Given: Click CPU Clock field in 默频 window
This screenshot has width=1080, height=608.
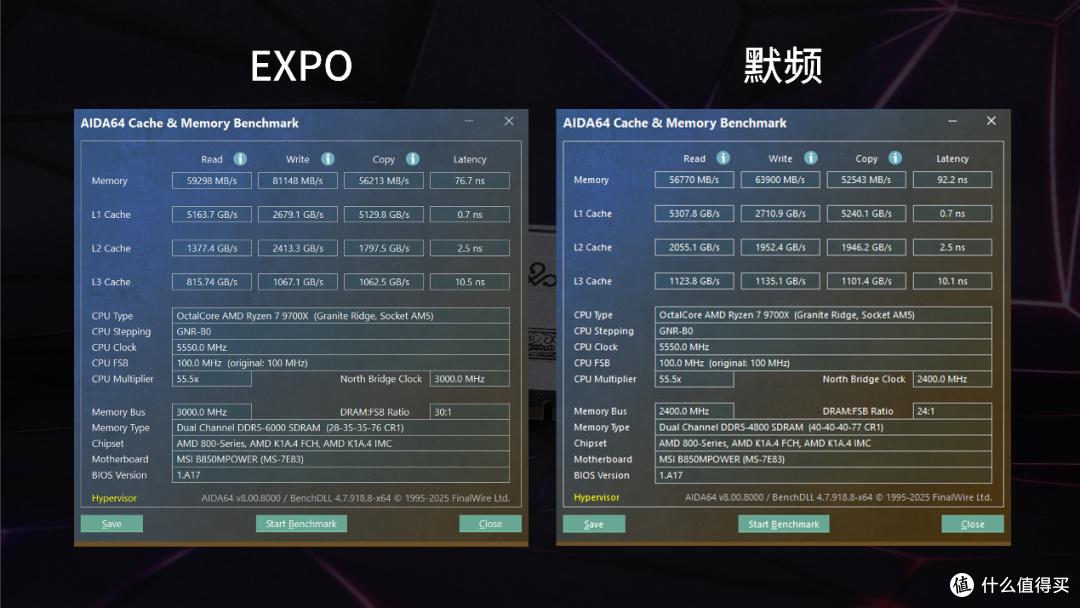Looking at the screenshot, I should (x=823, y=346).
